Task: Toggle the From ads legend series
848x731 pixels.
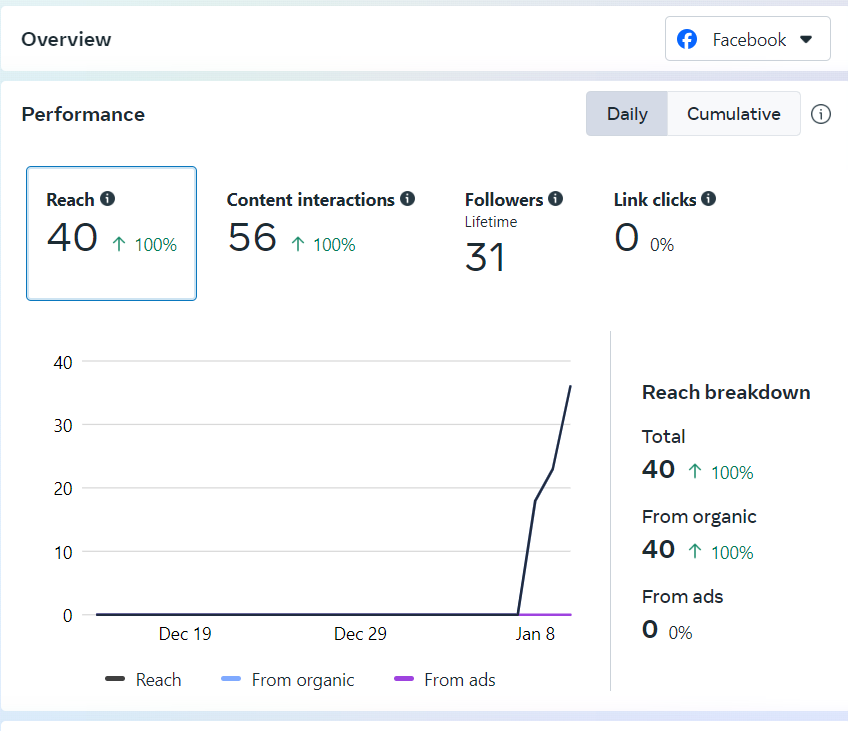Action: click(x=446, y=680)
